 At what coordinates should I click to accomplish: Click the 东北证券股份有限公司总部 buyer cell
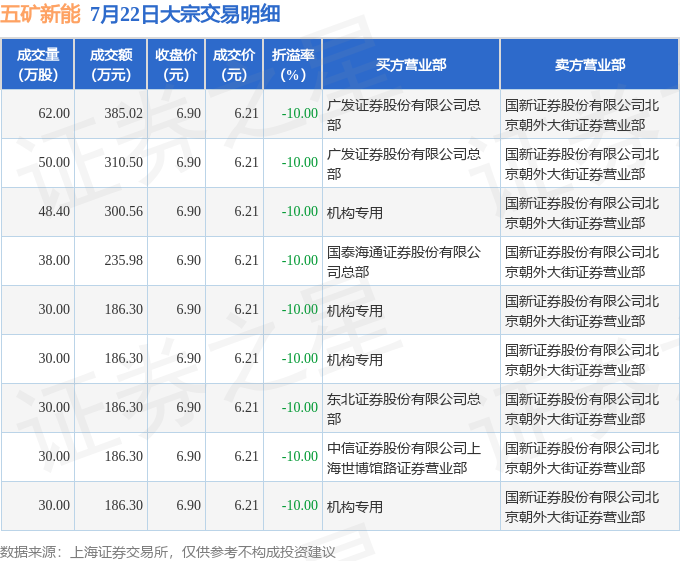pyautogui.click(x=411, y=408)
